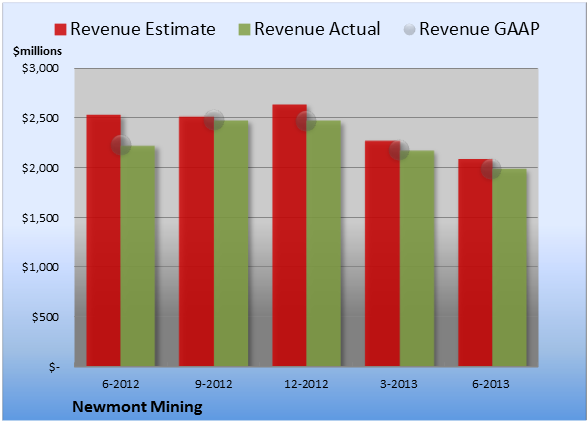Click the GAAP marker for 6-2012
The image size is (588, 422).
click(121, 145)
